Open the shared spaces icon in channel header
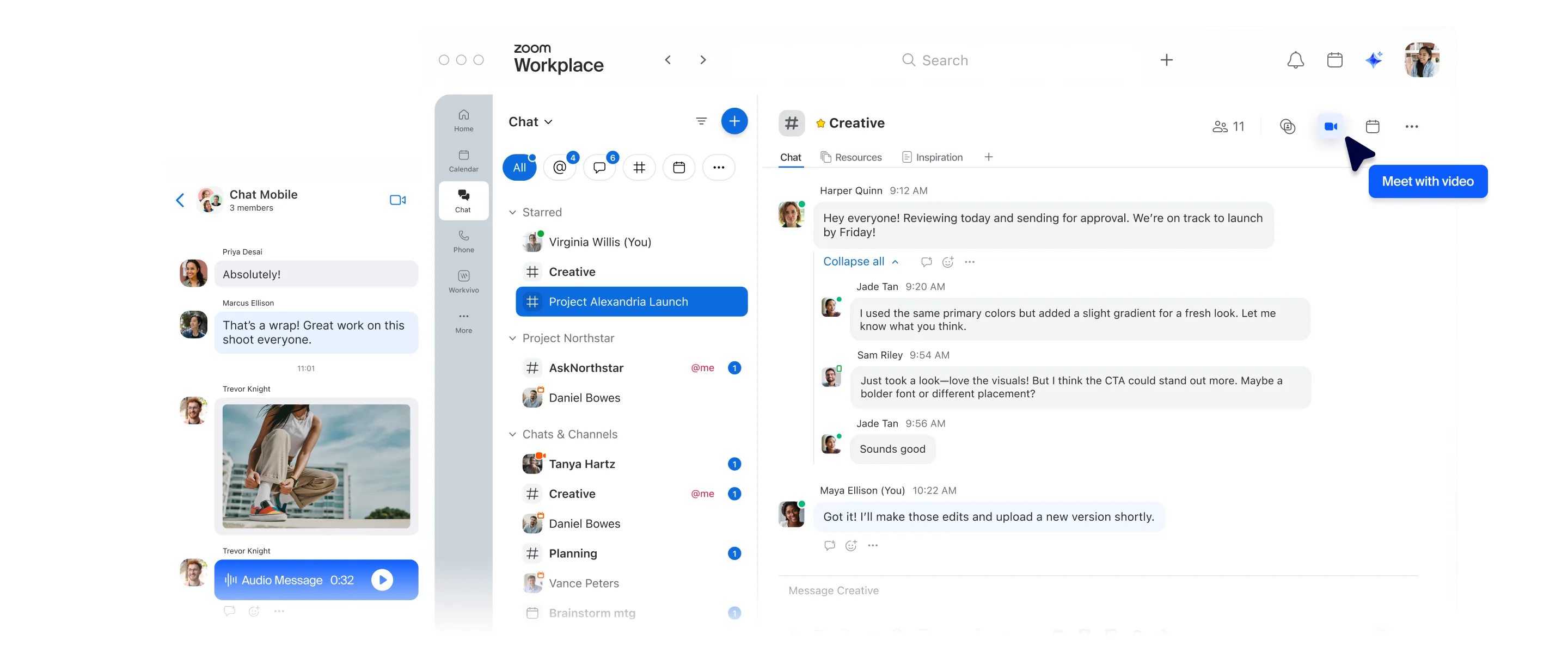Viewport: 1568px width, 653px height. pyautogui.click(x=1288, y=127)
